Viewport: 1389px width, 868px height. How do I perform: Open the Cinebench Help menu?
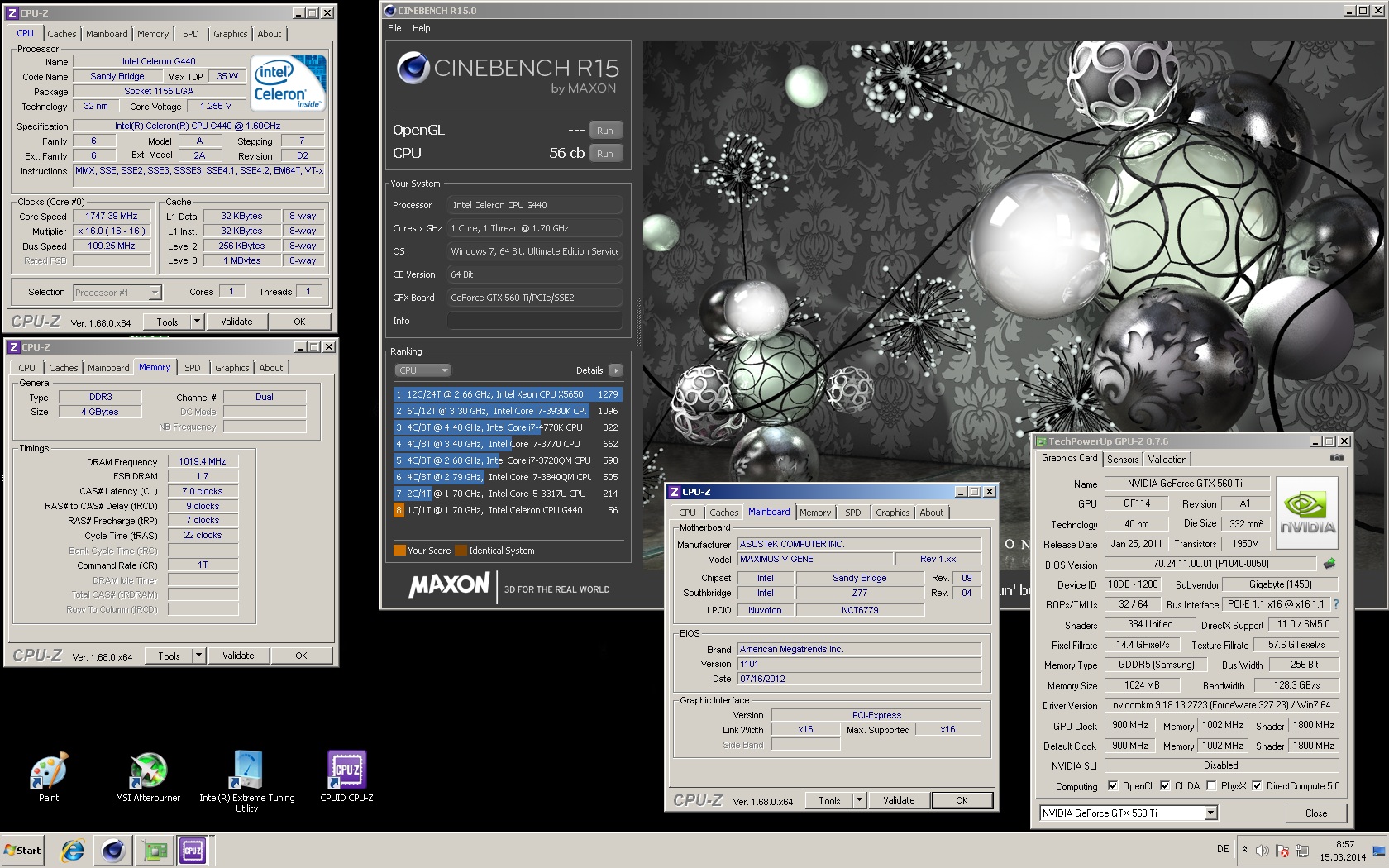(422, 28)
